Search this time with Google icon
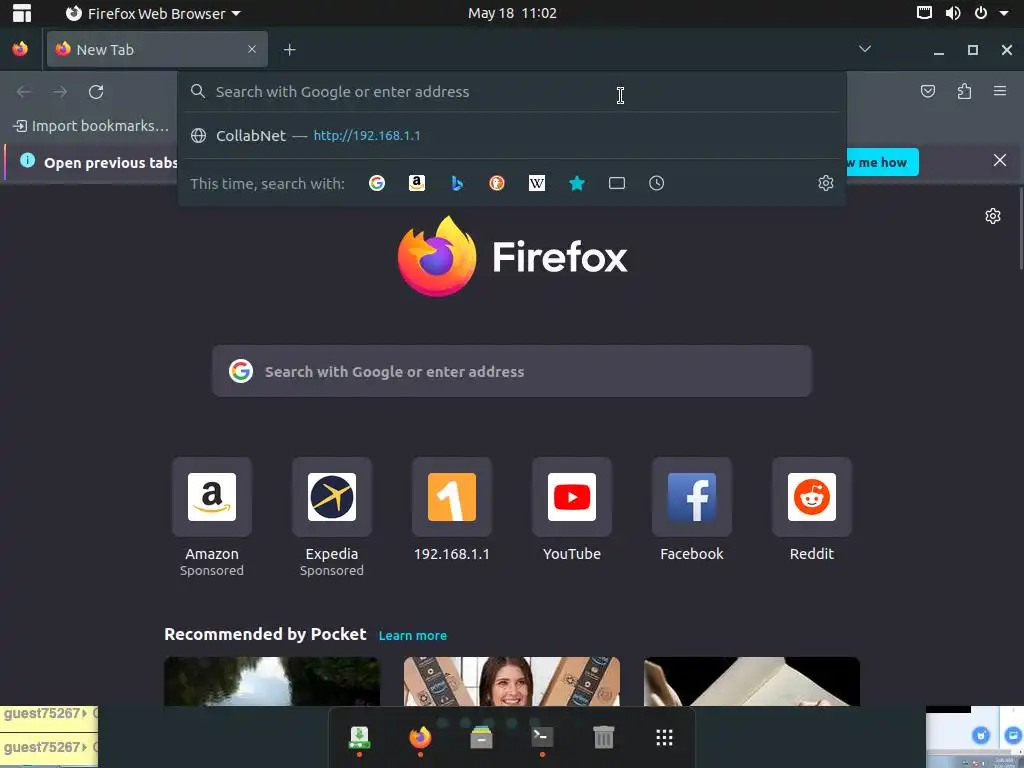 (377, 184)
